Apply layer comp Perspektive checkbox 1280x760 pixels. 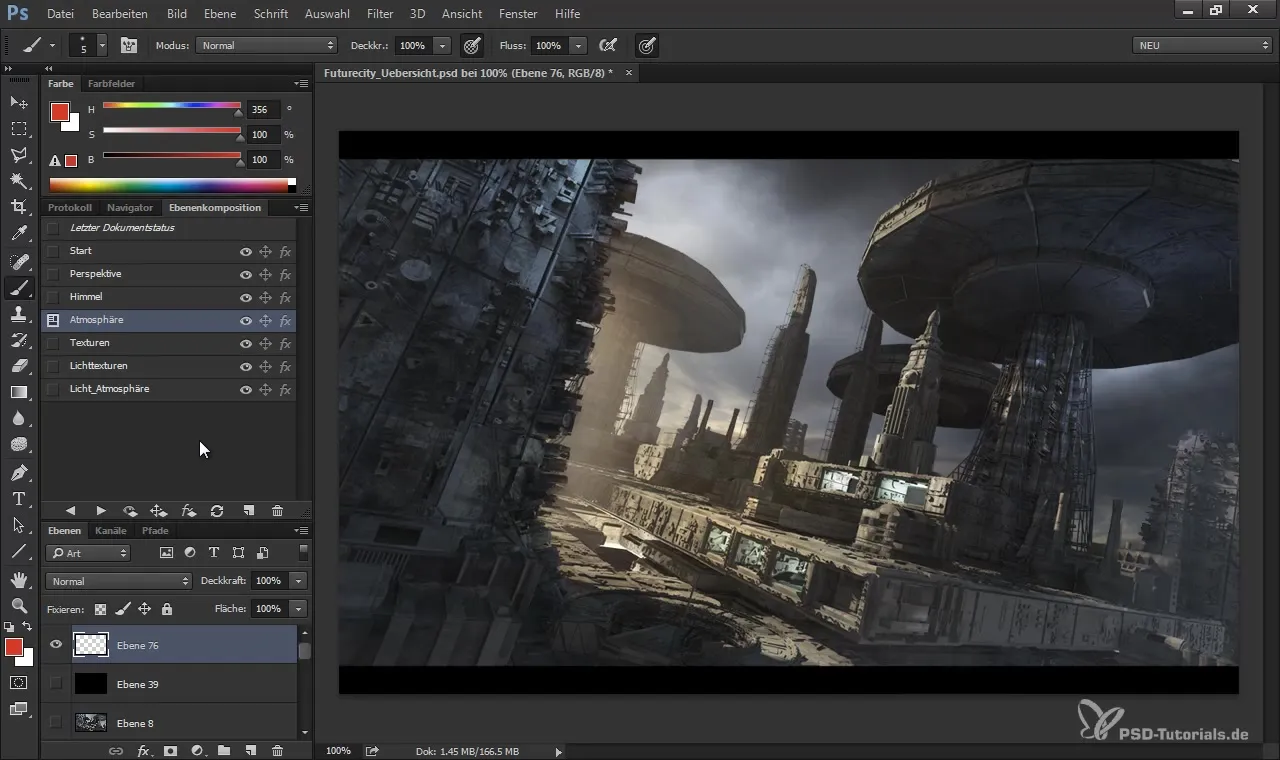tap(53, 274)
